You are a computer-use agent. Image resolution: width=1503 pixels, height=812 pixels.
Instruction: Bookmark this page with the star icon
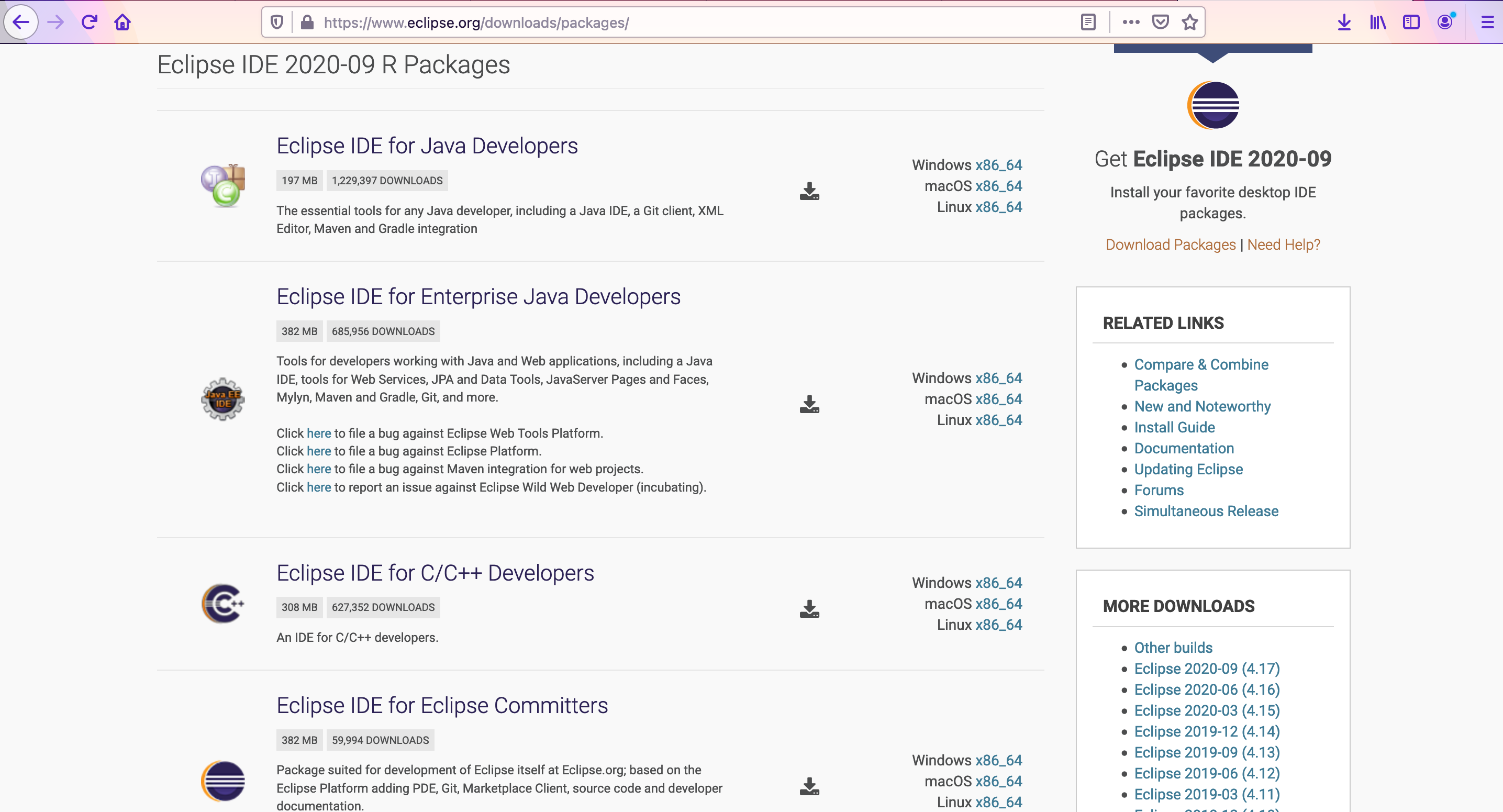[1189, 22]
